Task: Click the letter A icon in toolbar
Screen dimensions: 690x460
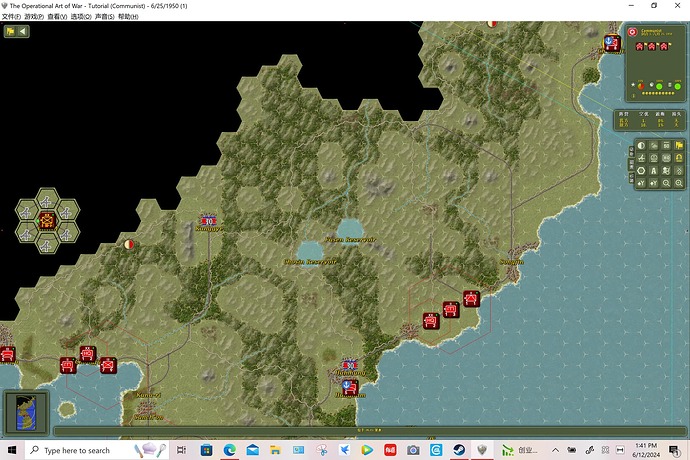Action: pyautogui.click(x=653, y=171)
